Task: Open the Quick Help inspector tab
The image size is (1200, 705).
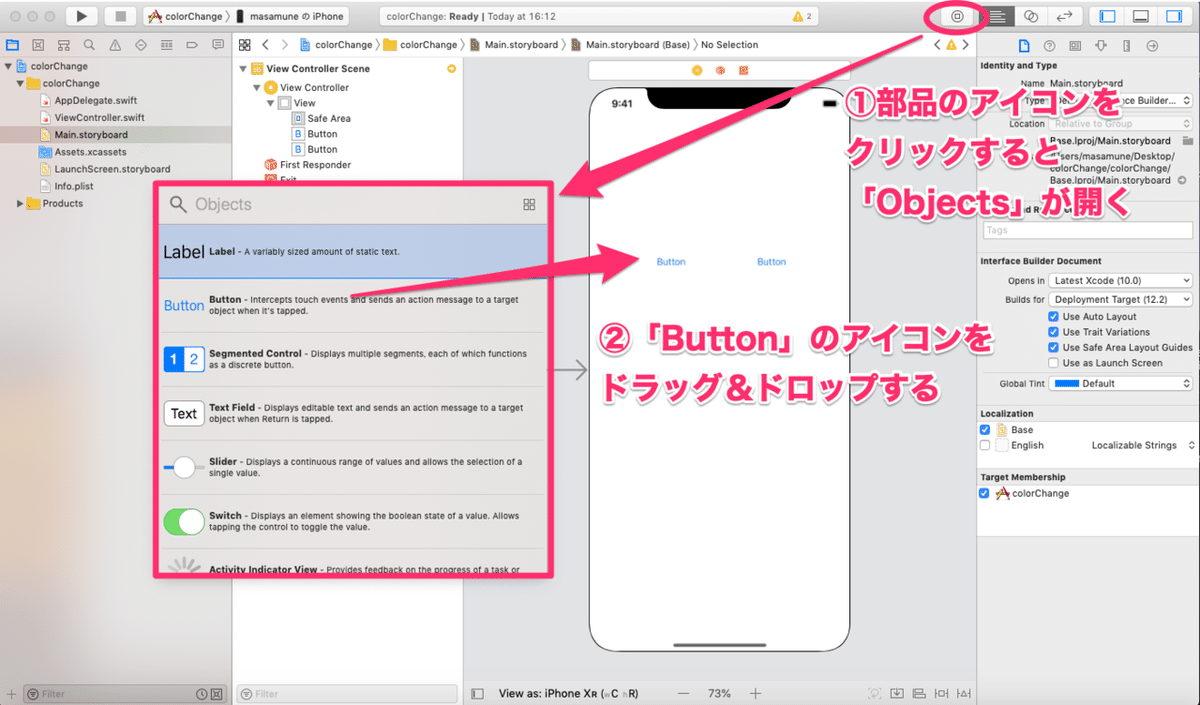Action: click(1049, 46)
